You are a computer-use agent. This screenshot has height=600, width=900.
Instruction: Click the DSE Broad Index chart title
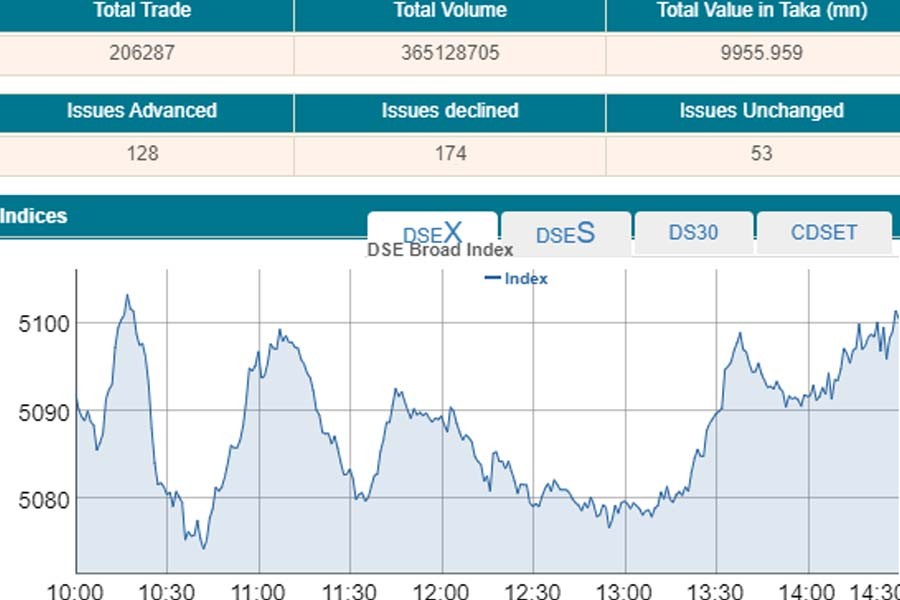440,250
